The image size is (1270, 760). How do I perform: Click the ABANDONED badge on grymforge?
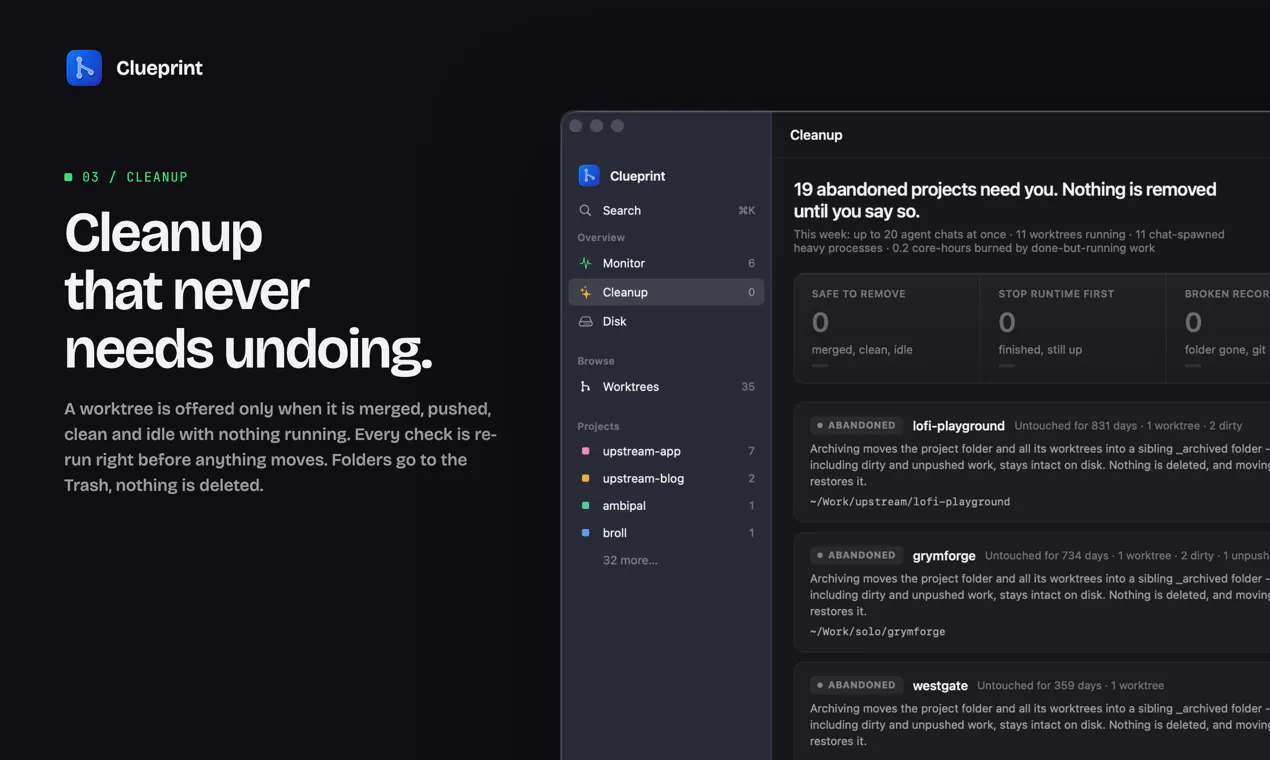click(x=857, y=555)
